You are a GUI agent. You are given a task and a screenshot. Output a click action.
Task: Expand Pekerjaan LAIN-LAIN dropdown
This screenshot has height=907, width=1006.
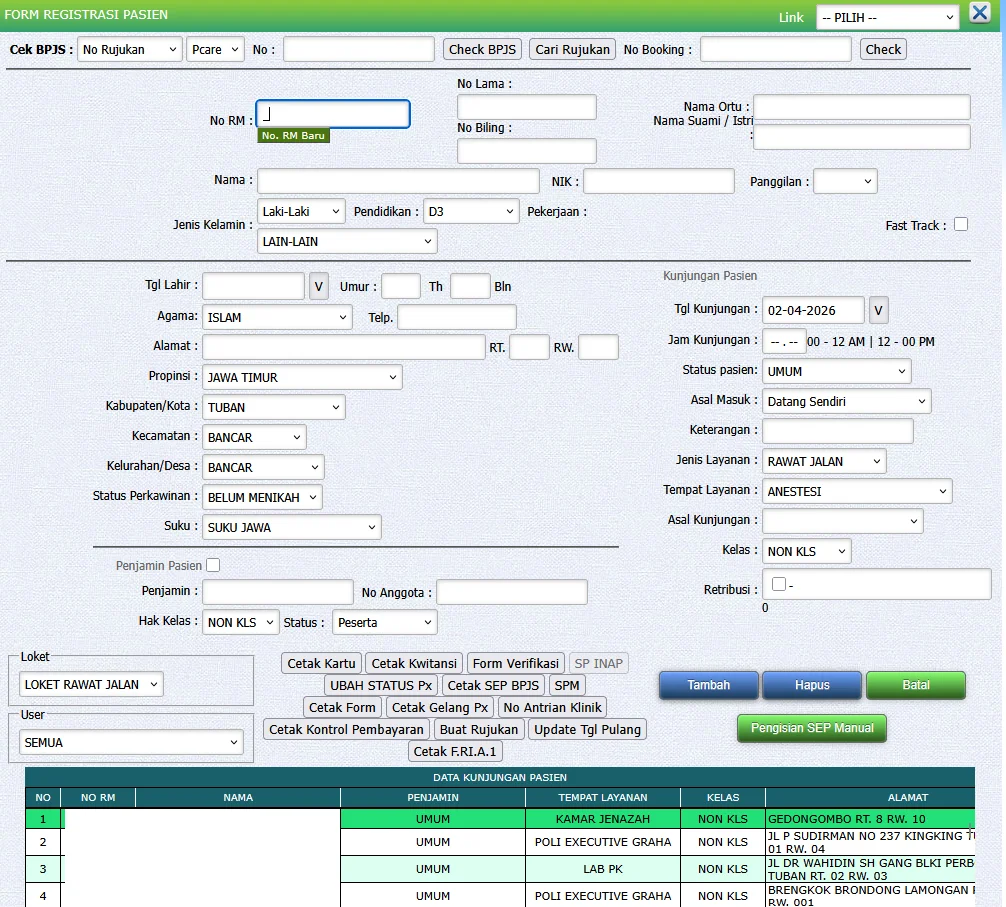pos(347,242)
